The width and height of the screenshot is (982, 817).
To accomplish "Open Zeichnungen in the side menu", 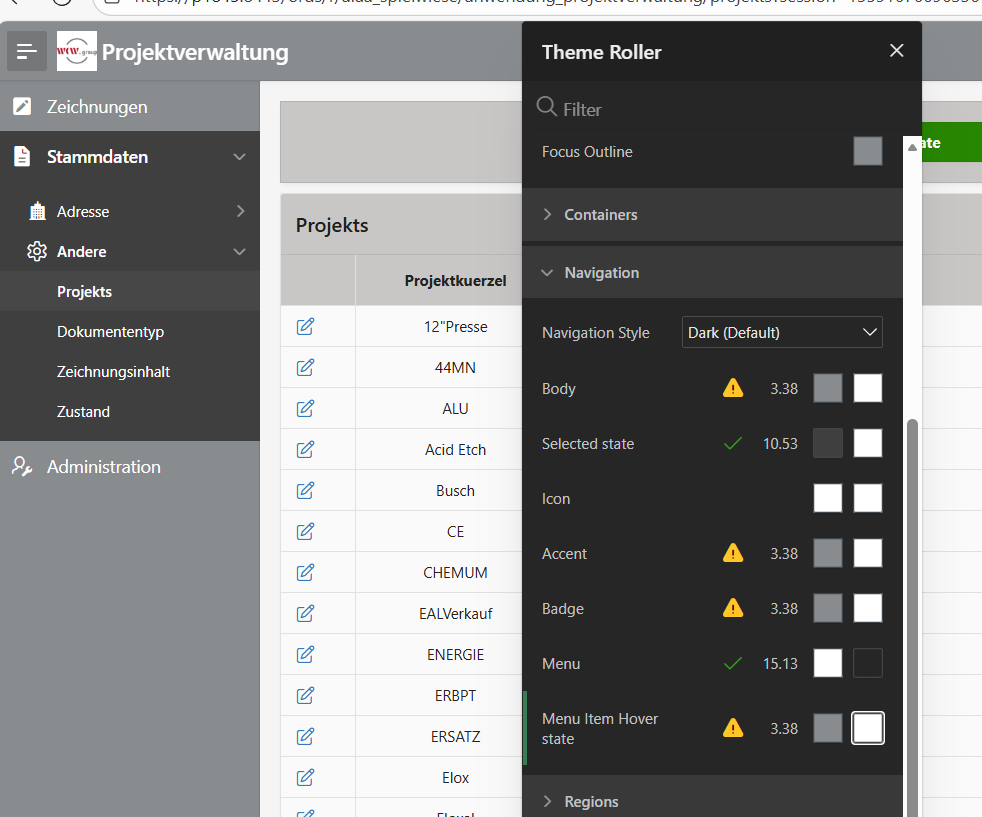I will point(97,107).
